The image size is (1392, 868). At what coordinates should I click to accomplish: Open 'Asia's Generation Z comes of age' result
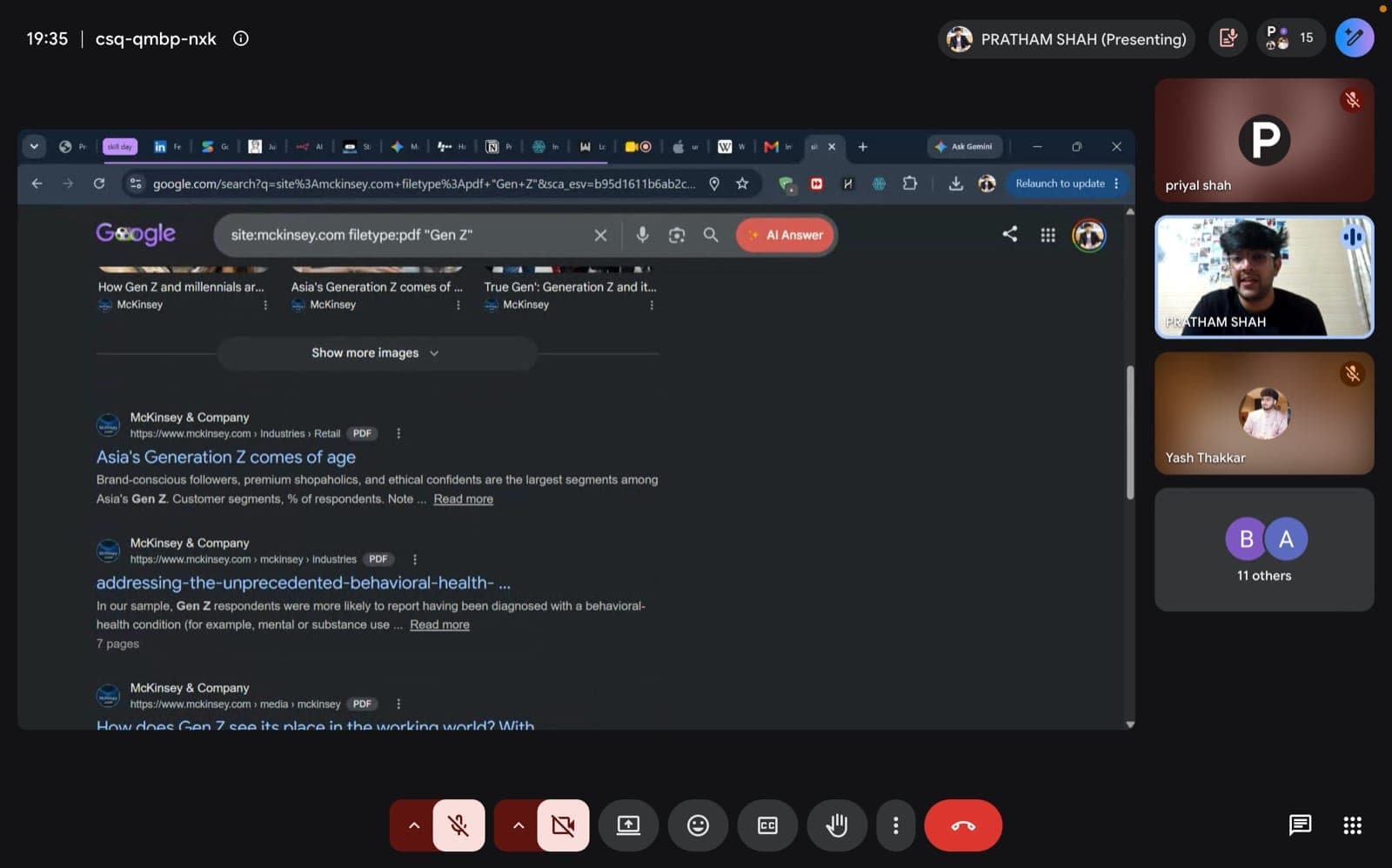[226, 457]
